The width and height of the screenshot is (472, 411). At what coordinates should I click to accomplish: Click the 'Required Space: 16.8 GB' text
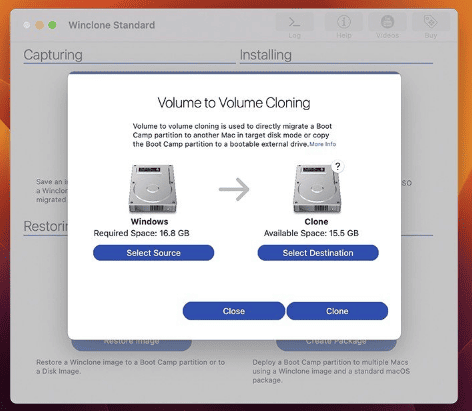click(141, 233)
